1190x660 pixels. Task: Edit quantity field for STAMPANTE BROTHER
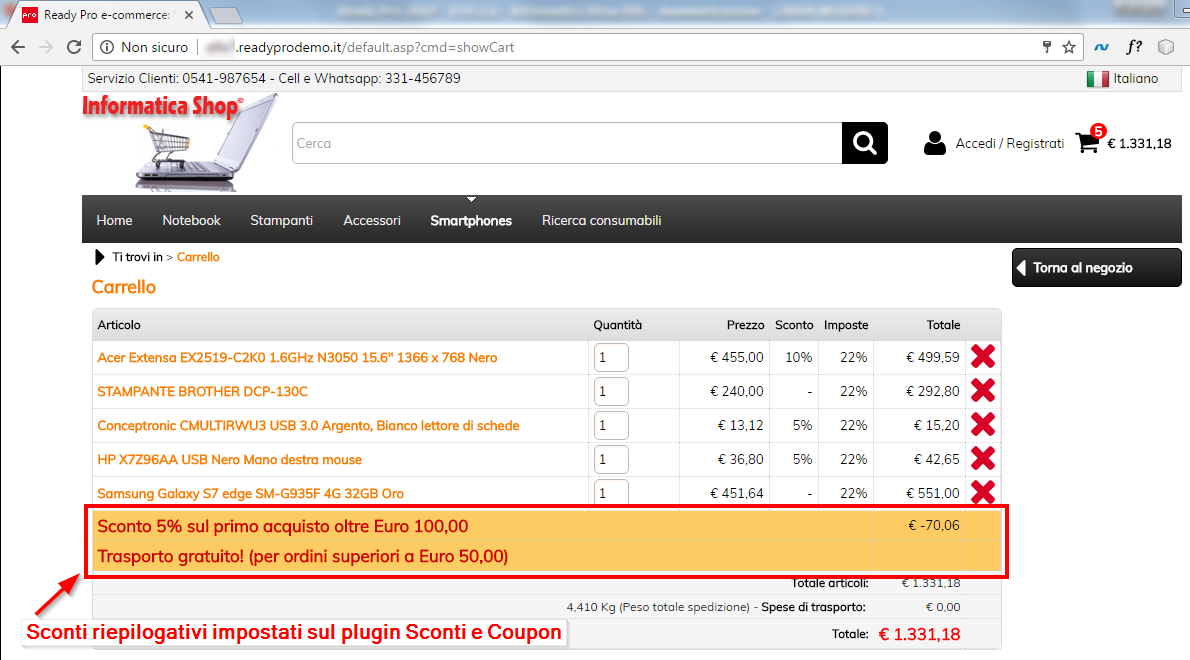click(x=611, y=391)
